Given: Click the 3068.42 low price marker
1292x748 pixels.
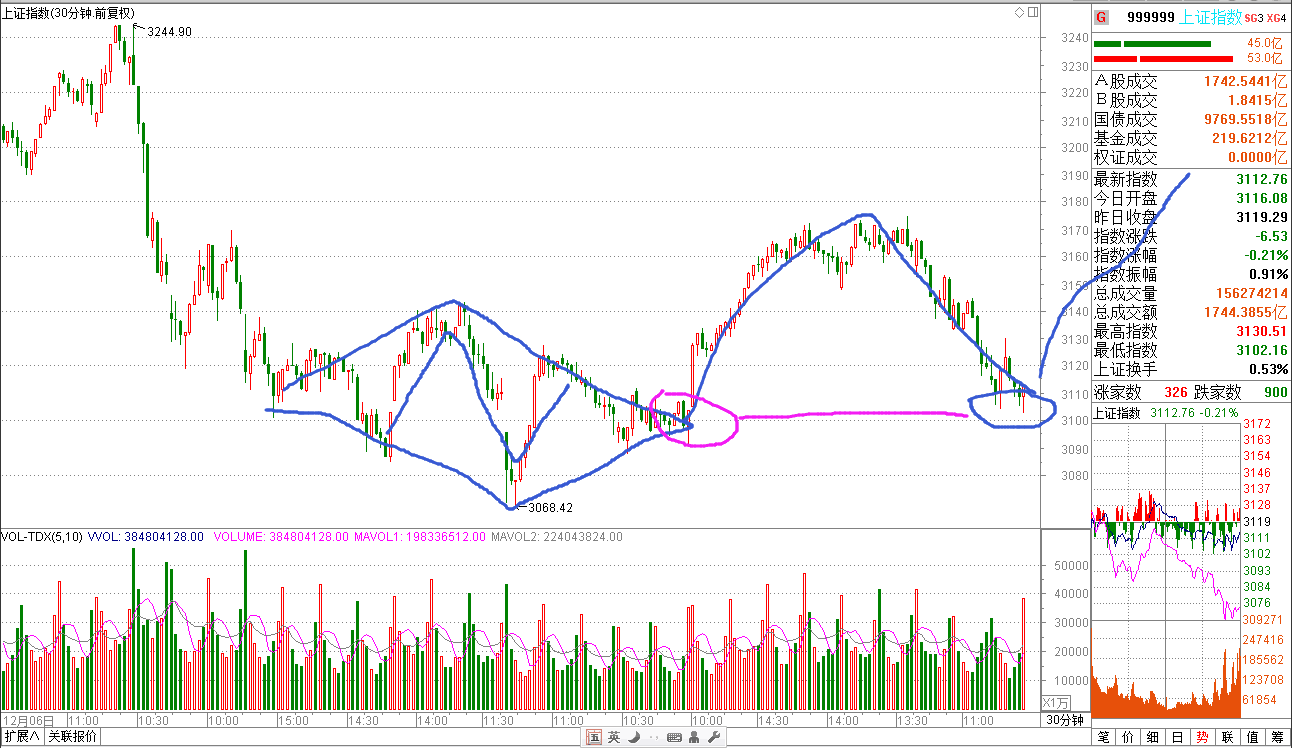Looking at the screenshot, I should click(x=551, y=508).
